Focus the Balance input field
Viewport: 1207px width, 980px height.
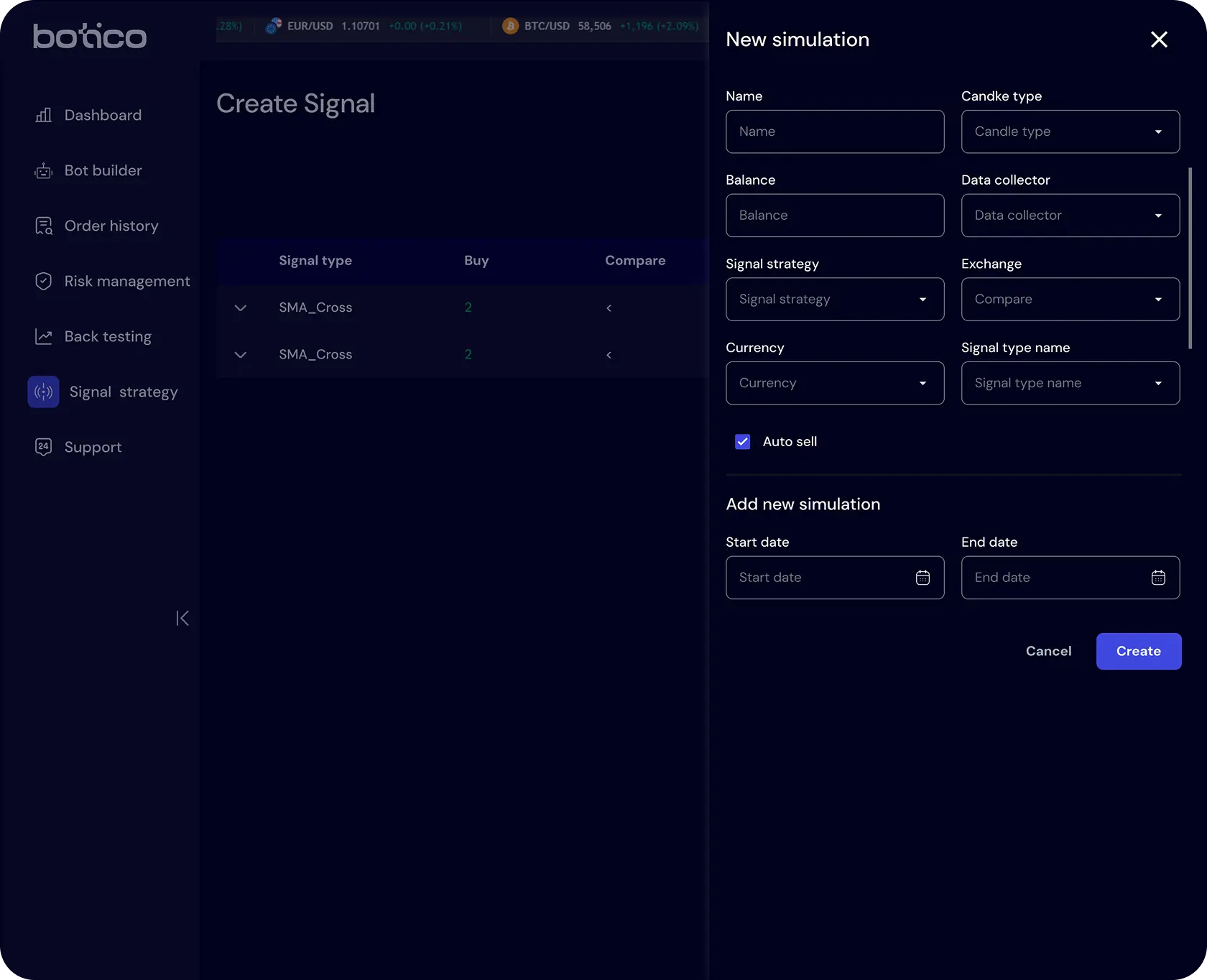[x=835, y=216]
